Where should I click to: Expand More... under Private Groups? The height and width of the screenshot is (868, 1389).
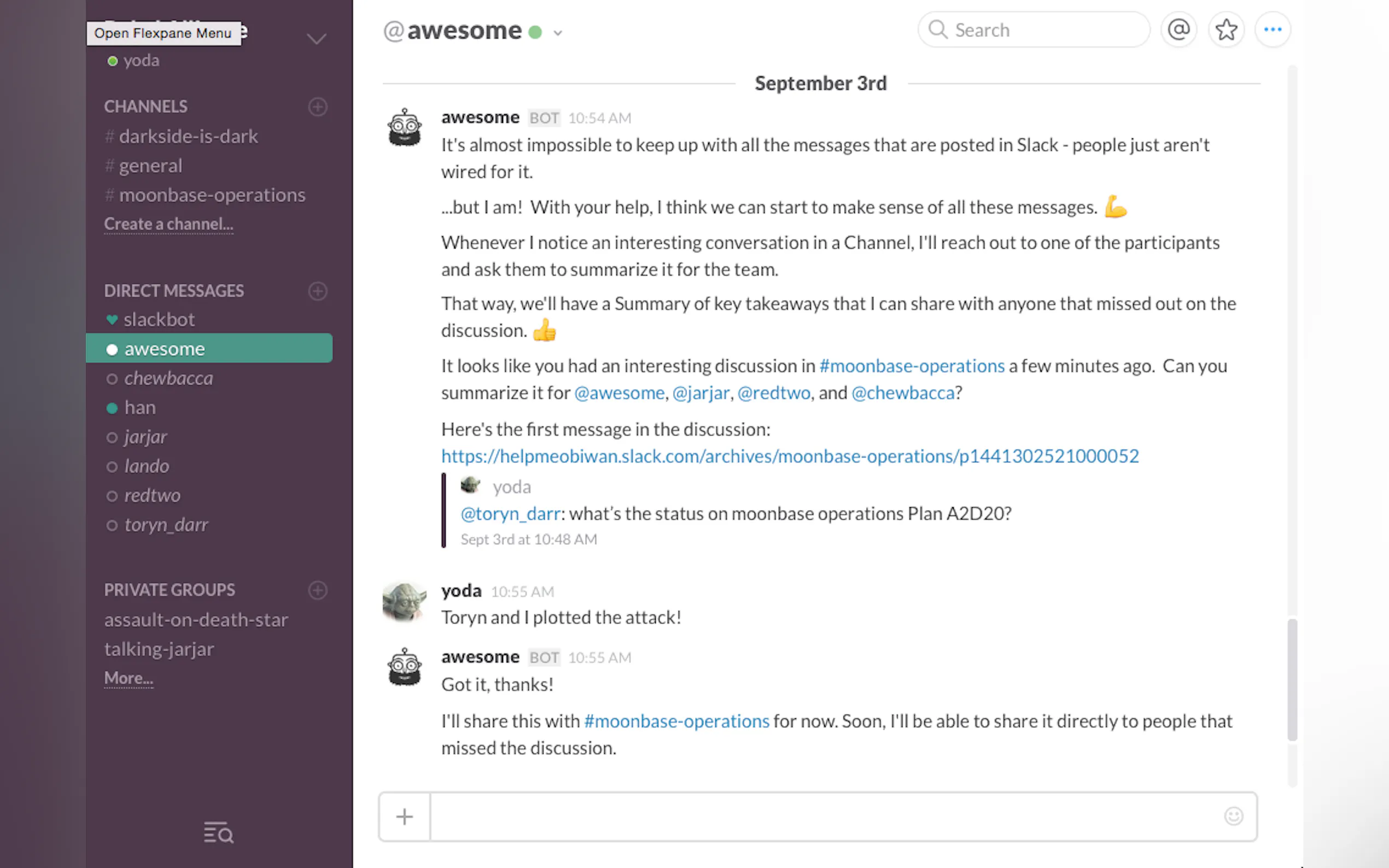129,678
